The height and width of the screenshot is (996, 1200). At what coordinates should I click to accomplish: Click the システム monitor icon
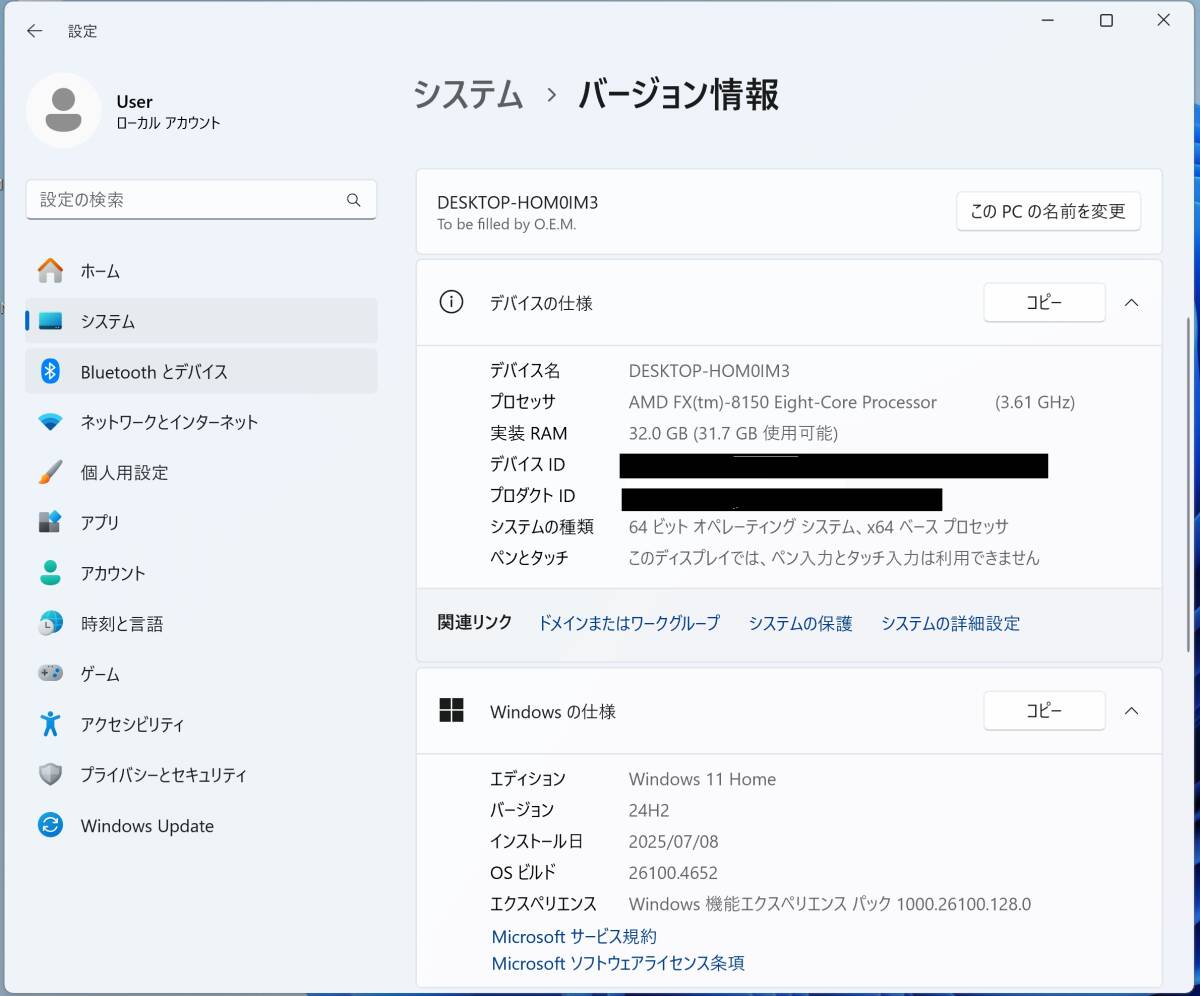click(50, 321)
